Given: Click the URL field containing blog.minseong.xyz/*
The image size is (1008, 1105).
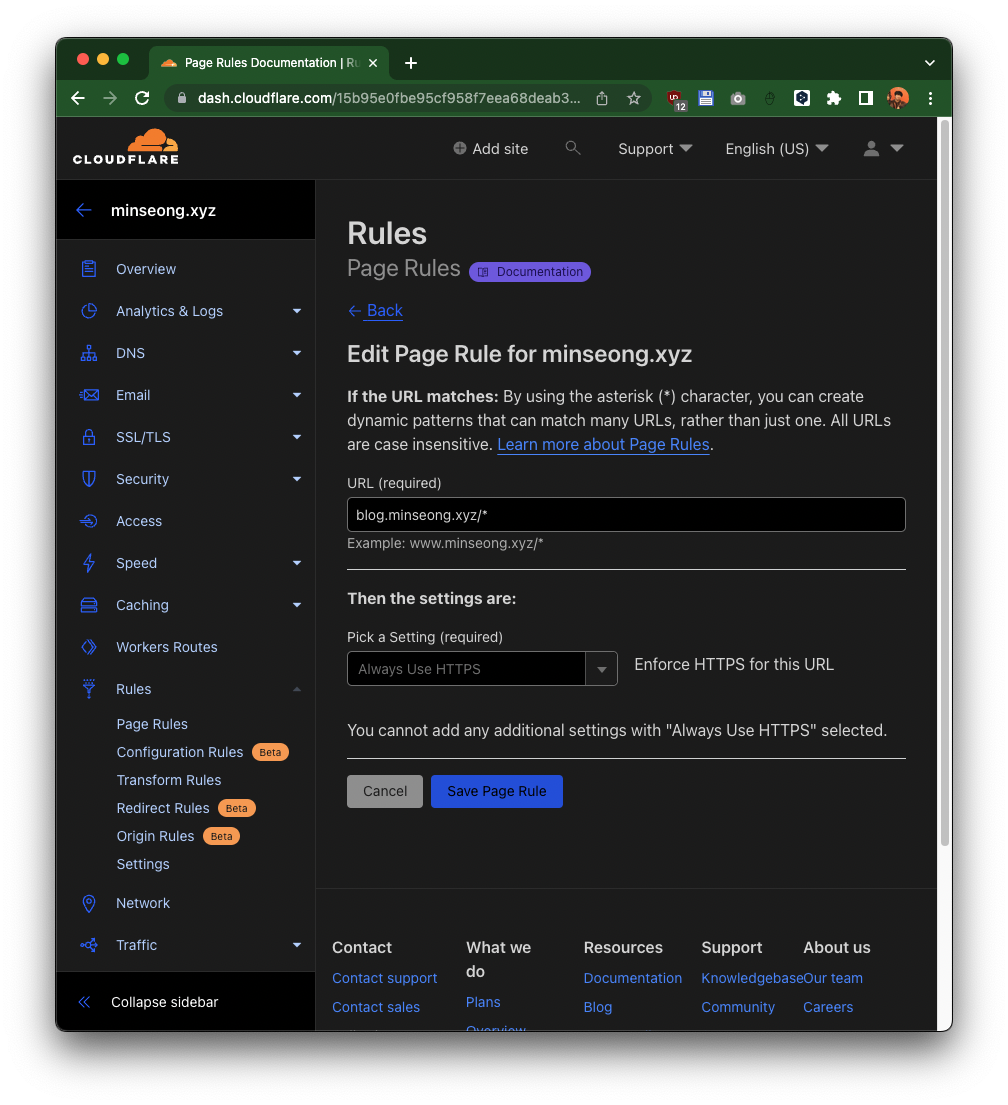Looking at the screenshot, I should (x=626, y=515).
